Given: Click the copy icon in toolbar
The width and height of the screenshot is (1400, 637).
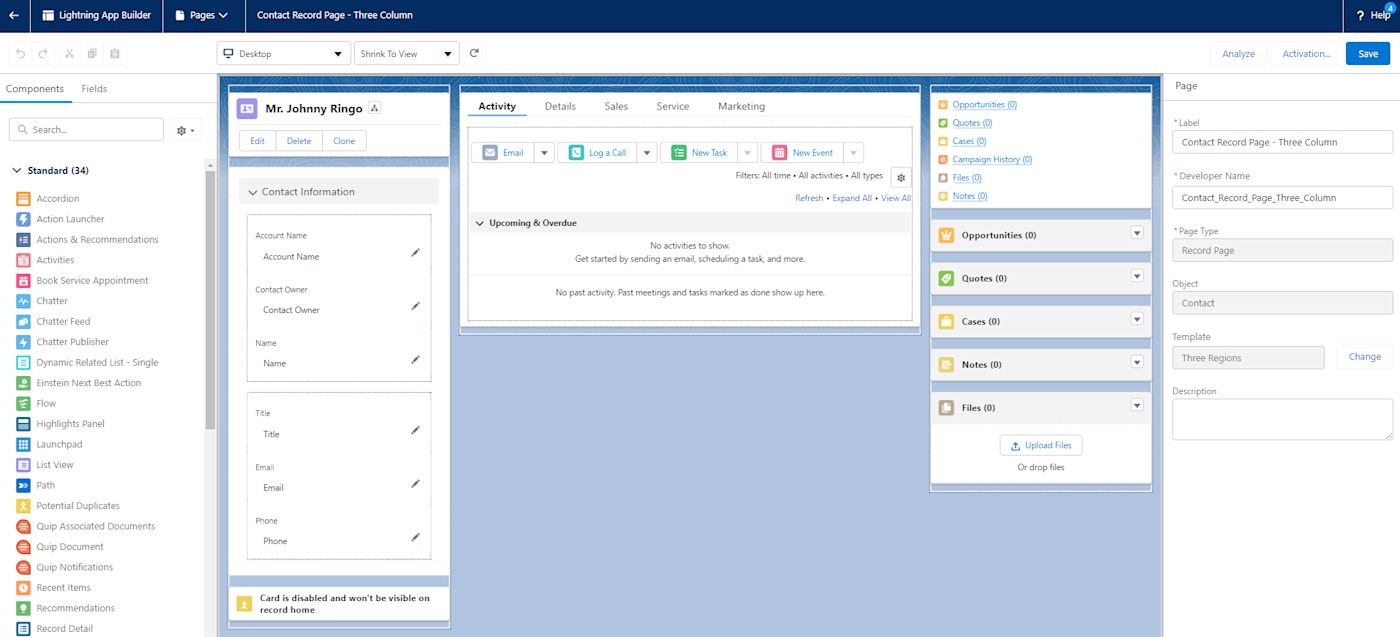Looking at the screenshot, I should [x=92, y=53].
